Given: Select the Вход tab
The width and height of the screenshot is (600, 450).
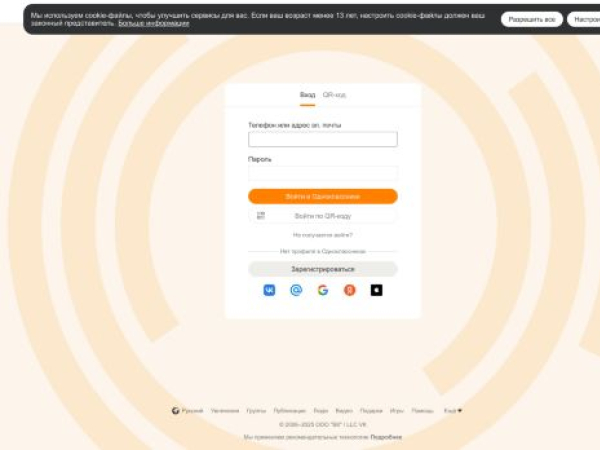Looking at the screenshot, I should point(307,95).
